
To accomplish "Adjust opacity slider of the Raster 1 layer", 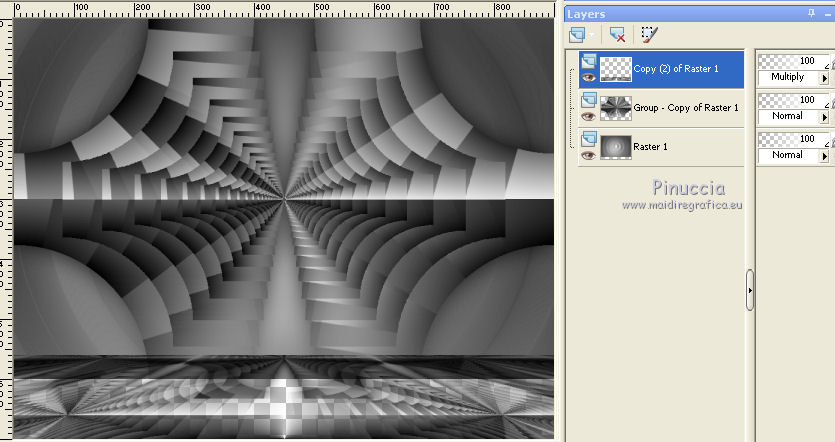I will coord(793,139).
